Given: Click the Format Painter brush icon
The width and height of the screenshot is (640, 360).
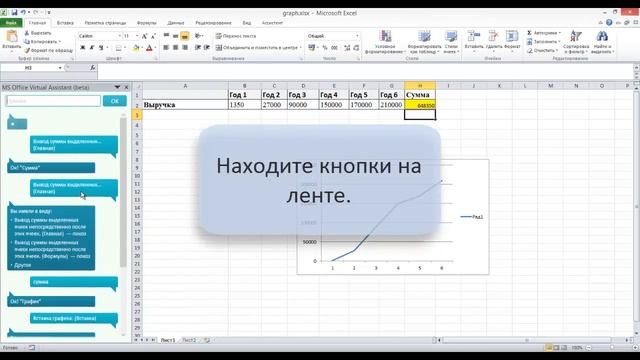Looking at the screenshot, I should tap(27, 51).
